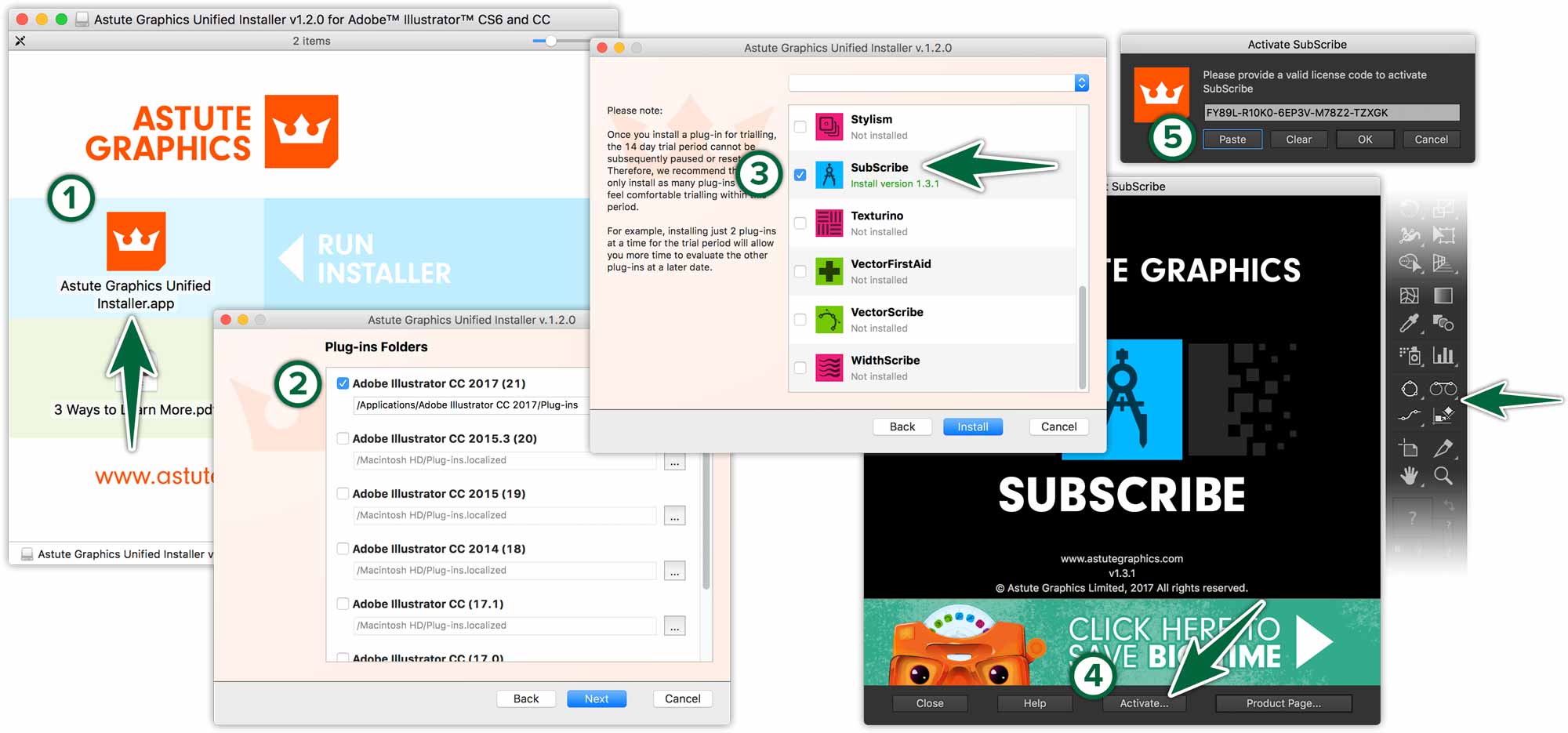Select the Artboard tool
This screenshot has height=733, width=1568.
1410,448
